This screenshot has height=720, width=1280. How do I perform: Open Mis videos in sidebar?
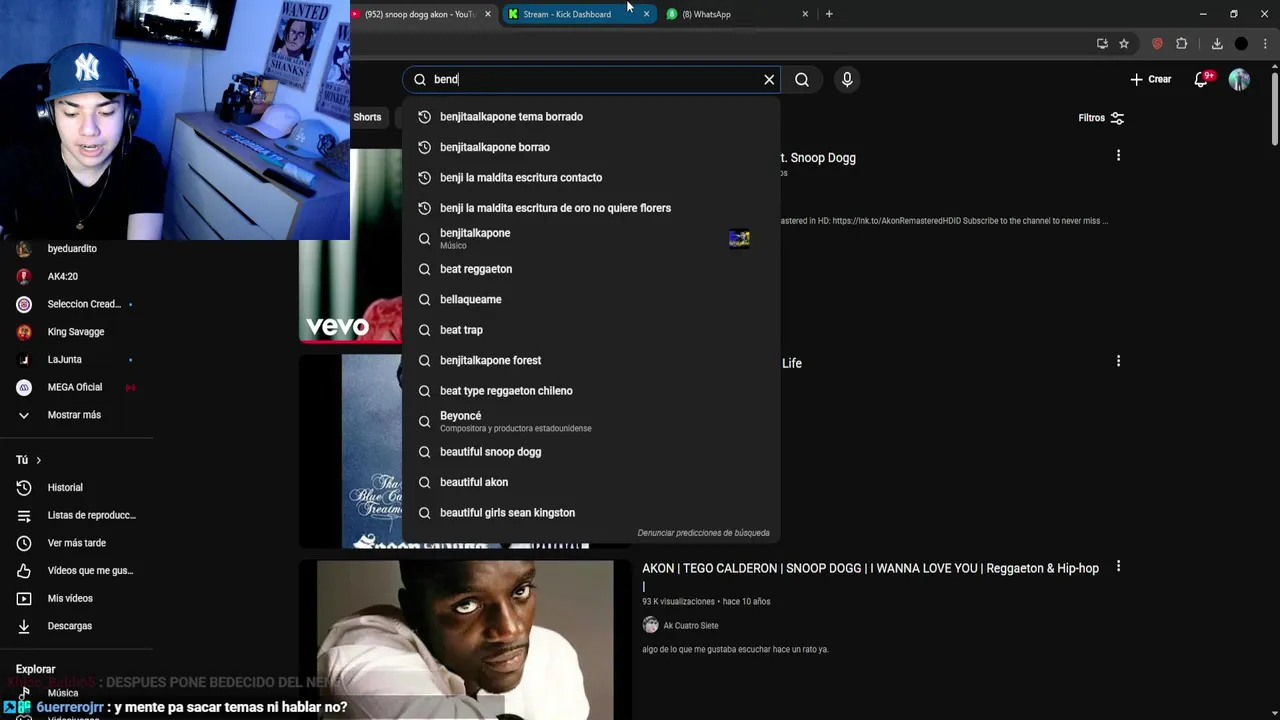click(70, 598)
